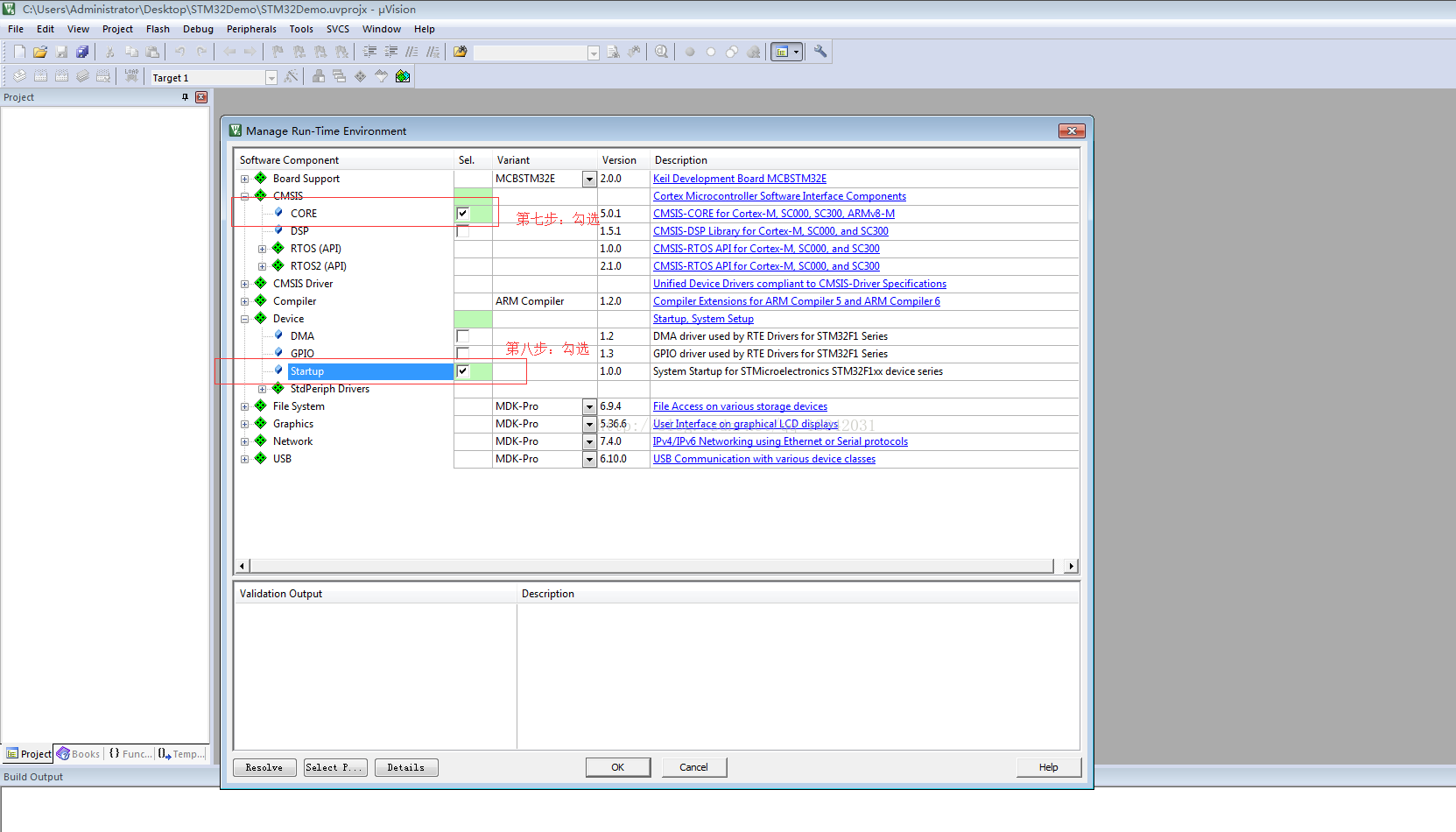
Task: Open the Options for Target wand
Action: [292, 76]
